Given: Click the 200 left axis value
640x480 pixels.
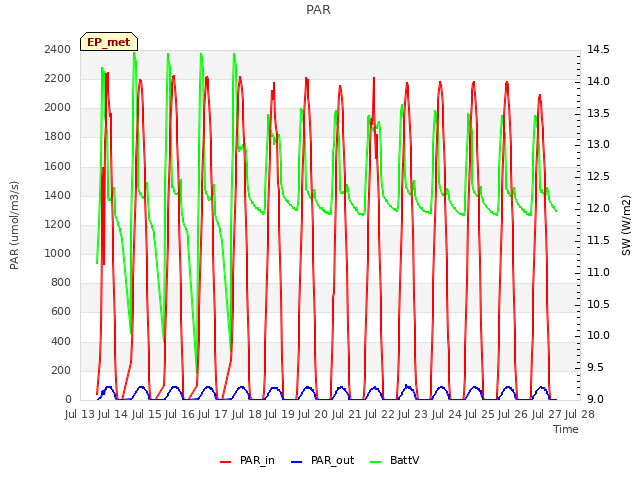Looking at the screenshot, I should coord(61,370).
